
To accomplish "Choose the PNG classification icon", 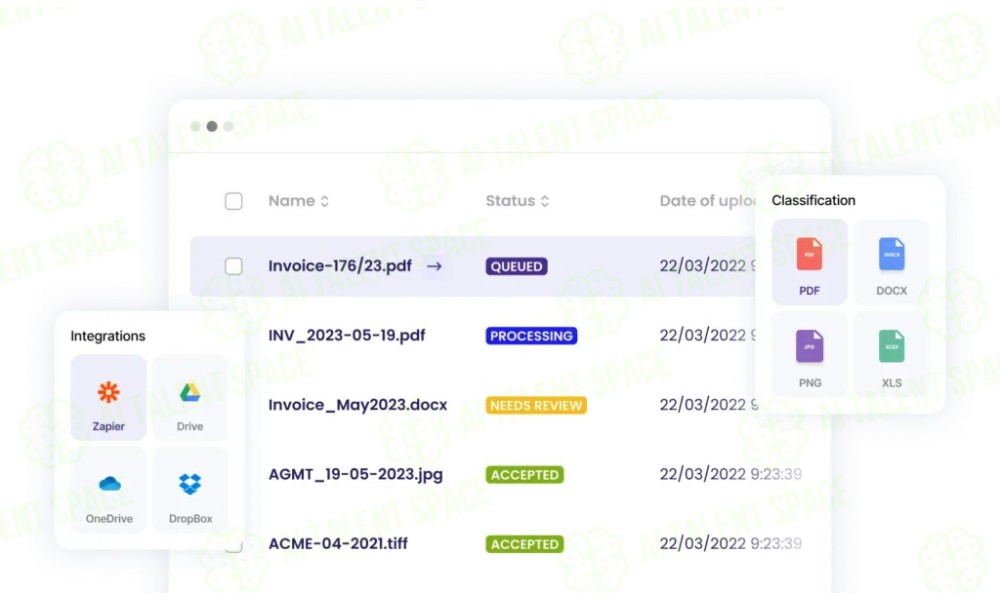I will [x=809, y=354].
